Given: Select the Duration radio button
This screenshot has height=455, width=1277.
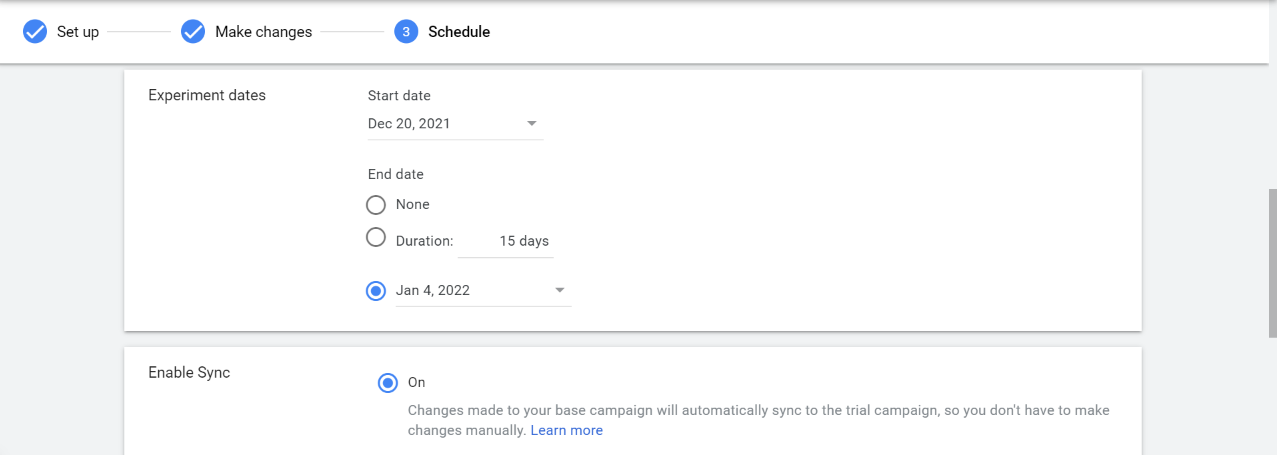Looking at the screenshot, I should pos(376,238).
